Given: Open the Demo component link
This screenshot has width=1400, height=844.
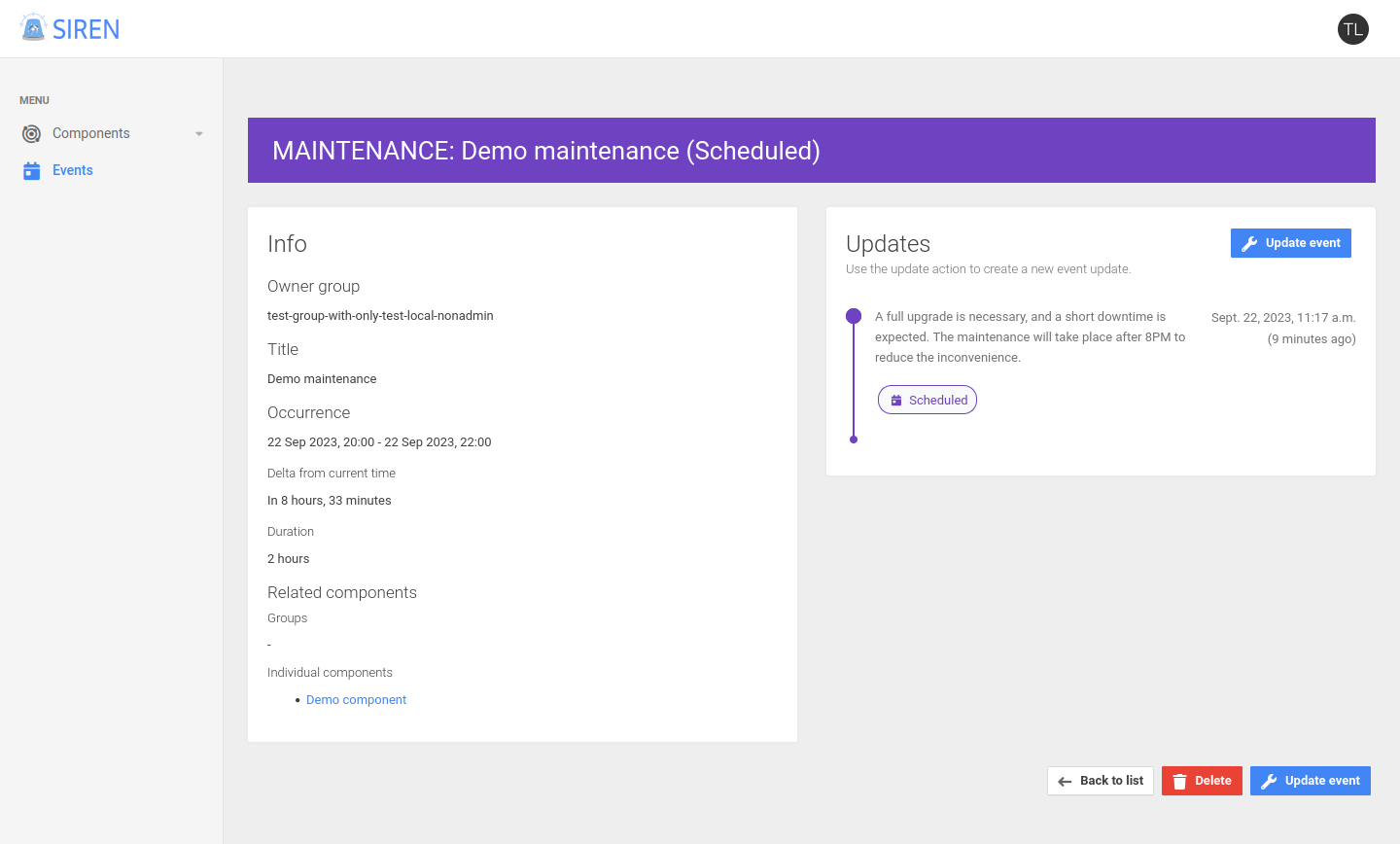Looking at the screenshot, I should (x=356, y=700).
